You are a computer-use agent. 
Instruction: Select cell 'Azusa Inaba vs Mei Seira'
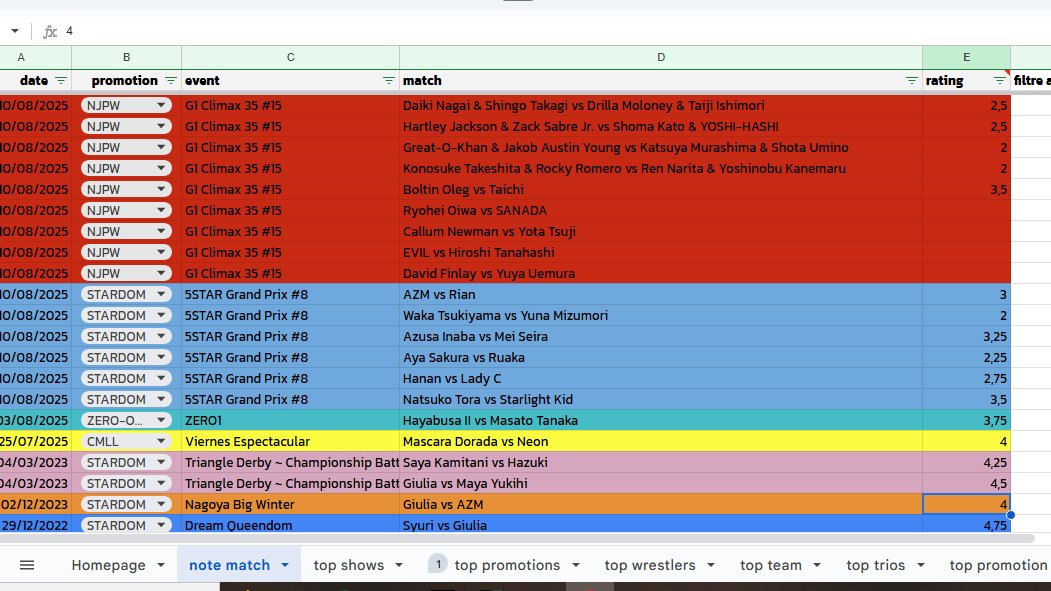tap(661, 336)
